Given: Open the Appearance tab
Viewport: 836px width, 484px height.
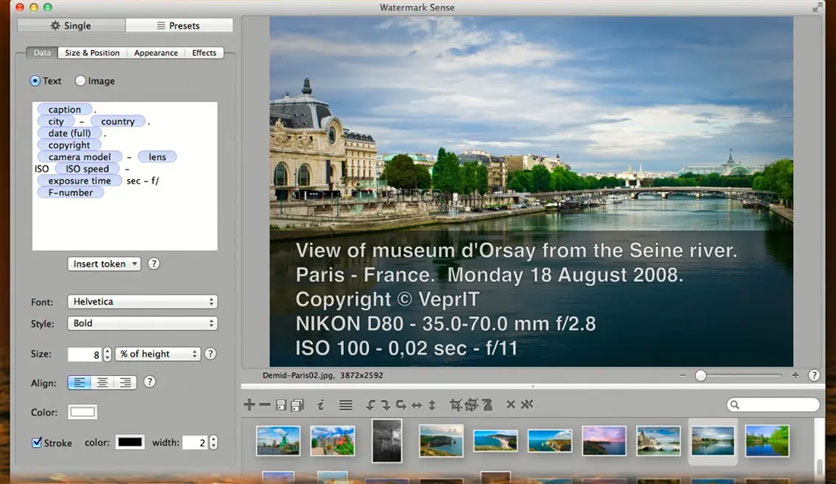Looking at the screenshot, I should click(156, 53).
